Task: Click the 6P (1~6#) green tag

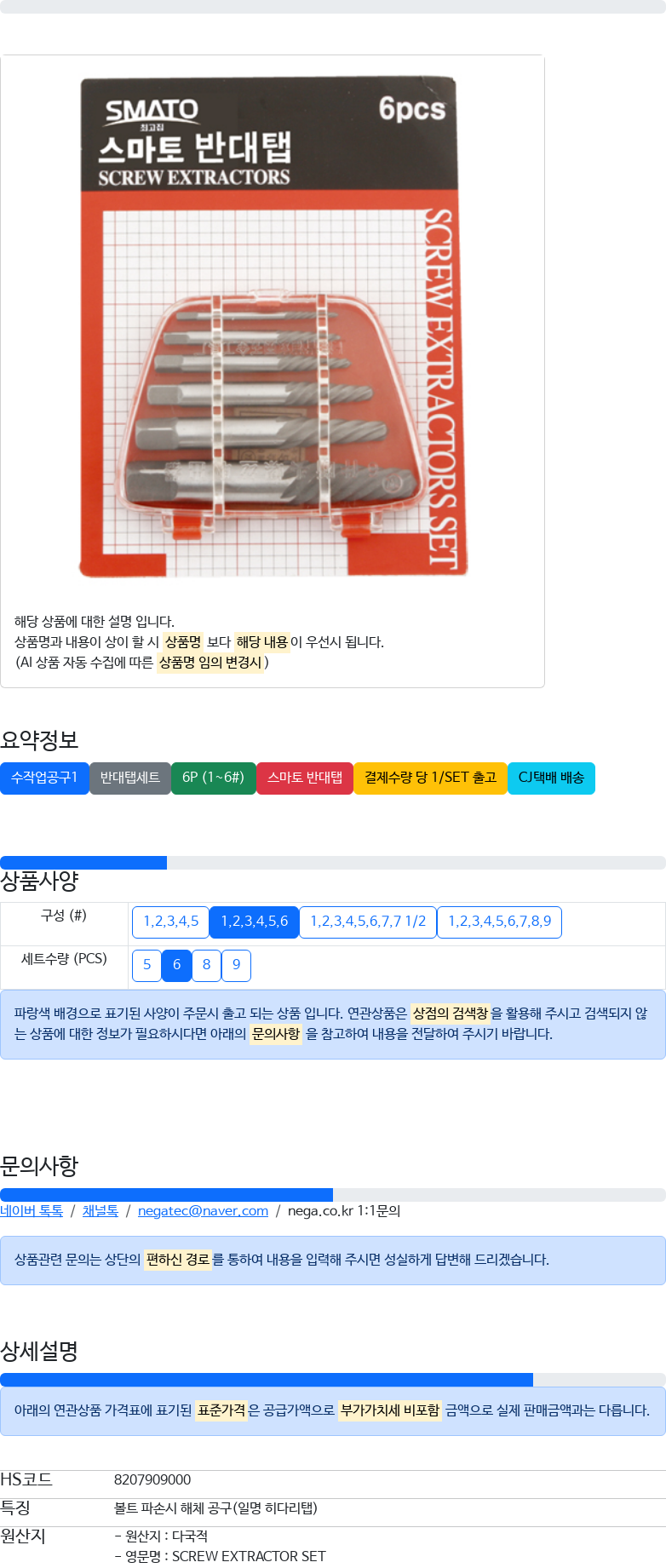Action: pyautogui.click(x=214, y=778)
